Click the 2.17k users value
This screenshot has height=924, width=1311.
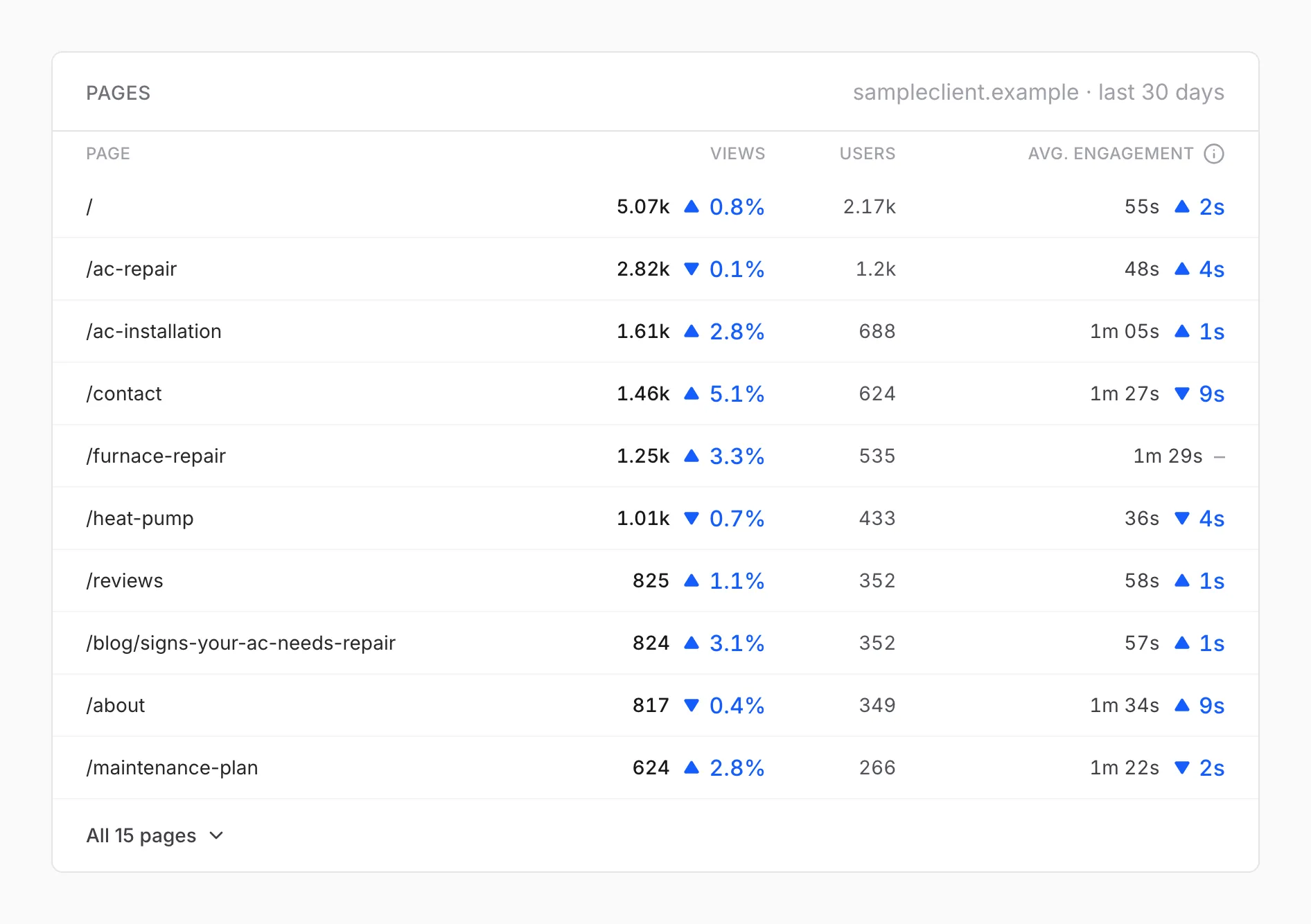869,206
